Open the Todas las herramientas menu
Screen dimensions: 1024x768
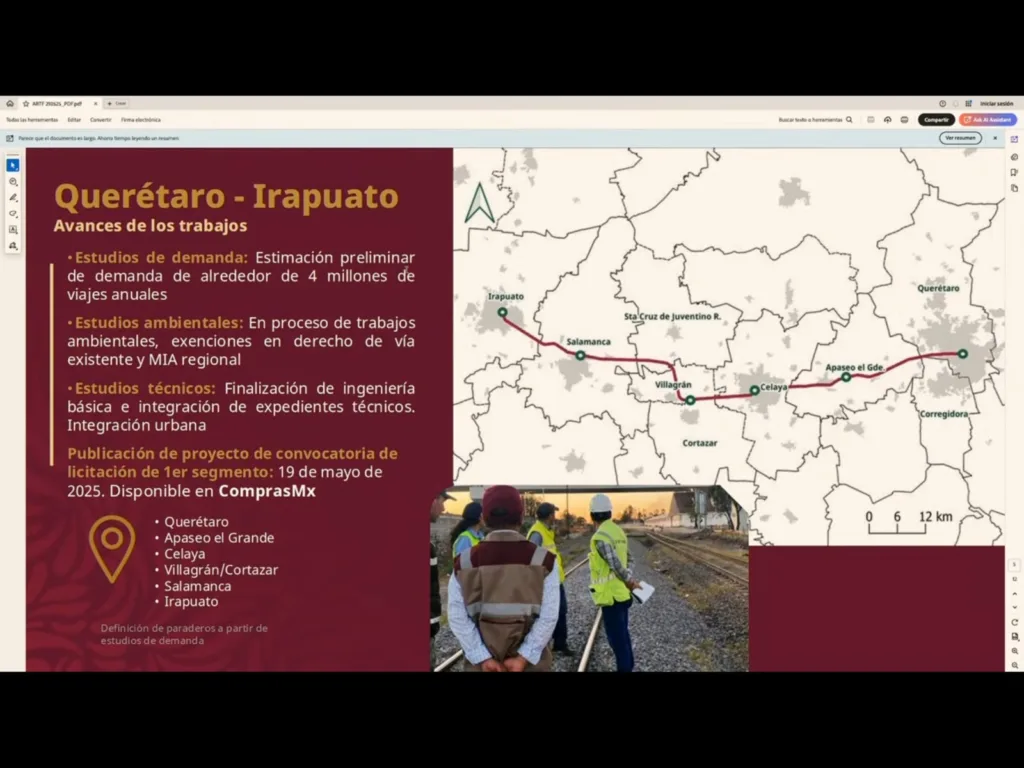tap(32, 119)
